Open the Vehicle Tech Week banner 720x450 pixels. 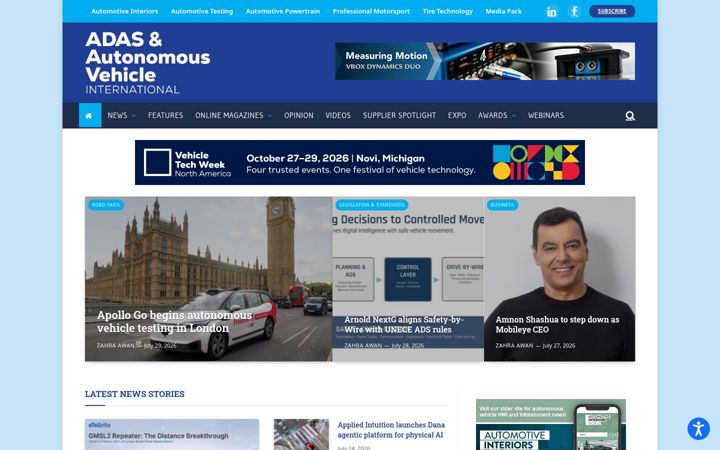tap(360, 163)
